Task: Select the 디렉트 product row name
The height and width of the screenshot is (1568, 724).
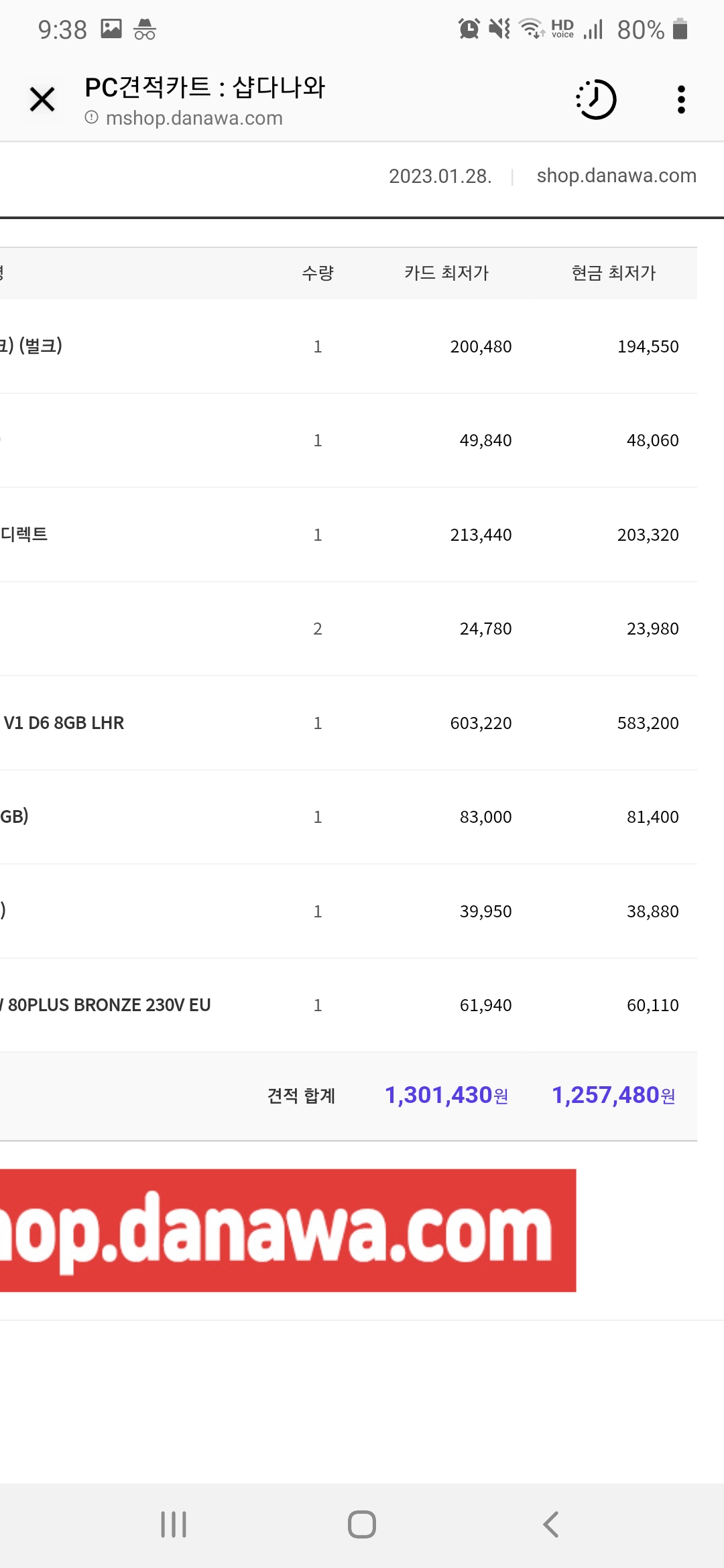Action: pyautogui.click(x=24, y=534)
